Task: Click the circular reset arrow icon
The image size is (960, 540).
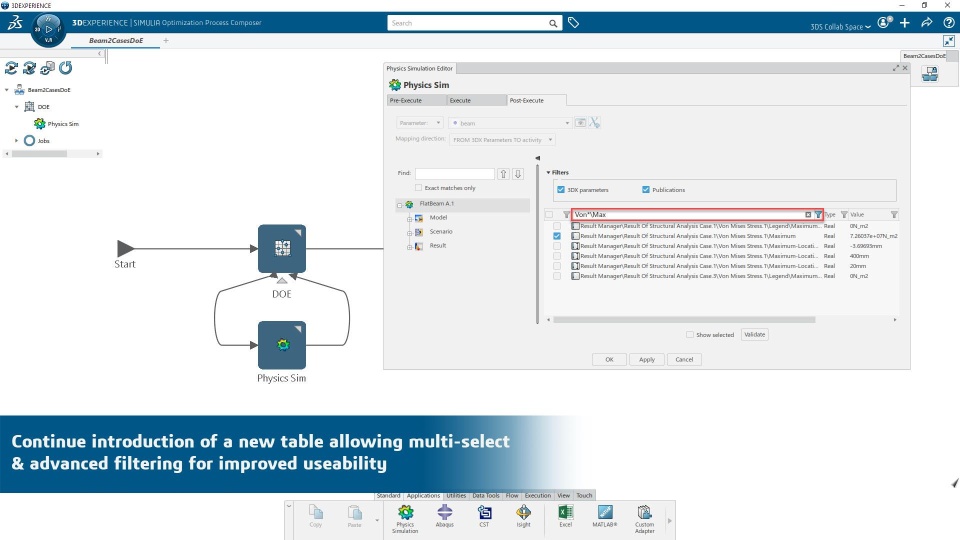Action: [66, 68]
